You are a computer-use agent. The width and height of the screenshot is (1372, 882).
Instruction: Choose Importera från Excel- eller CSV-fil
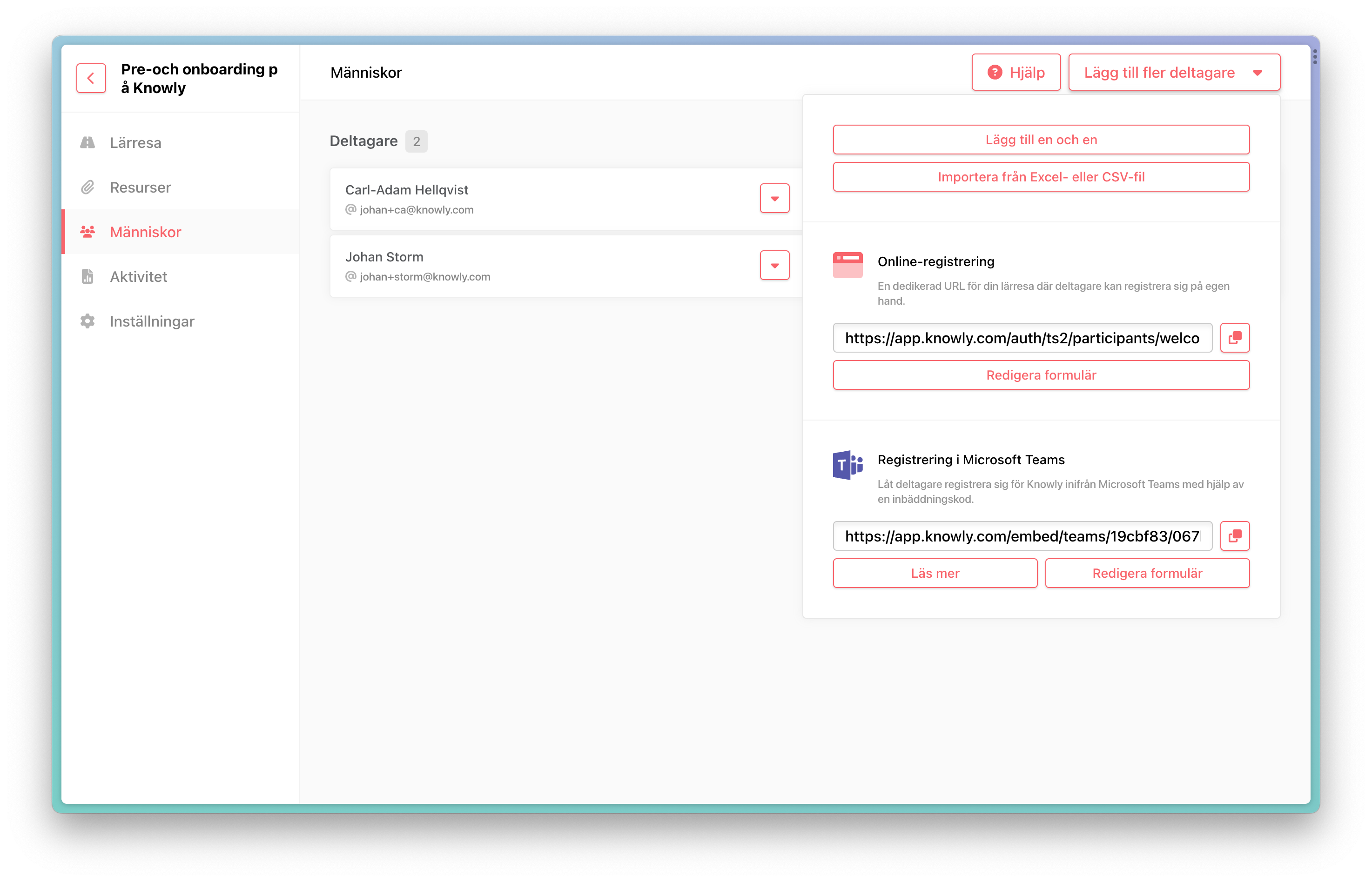(1041, 177)
